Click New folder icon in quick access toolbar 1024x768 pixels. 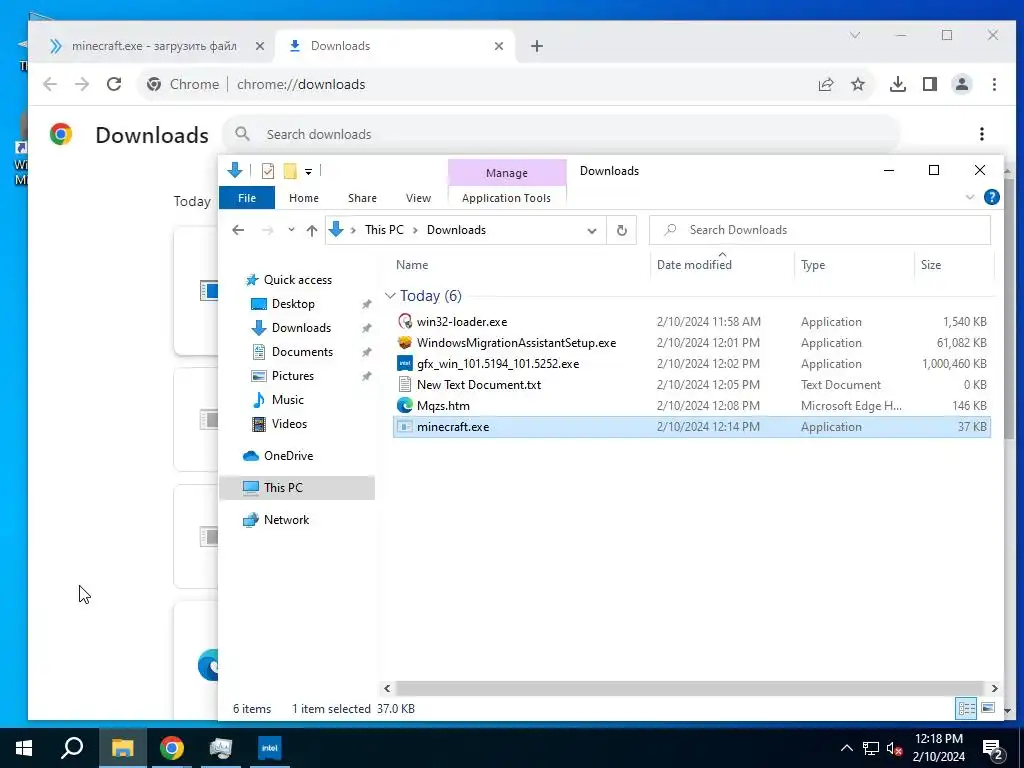pyautogui.click(x=290, y=171)
